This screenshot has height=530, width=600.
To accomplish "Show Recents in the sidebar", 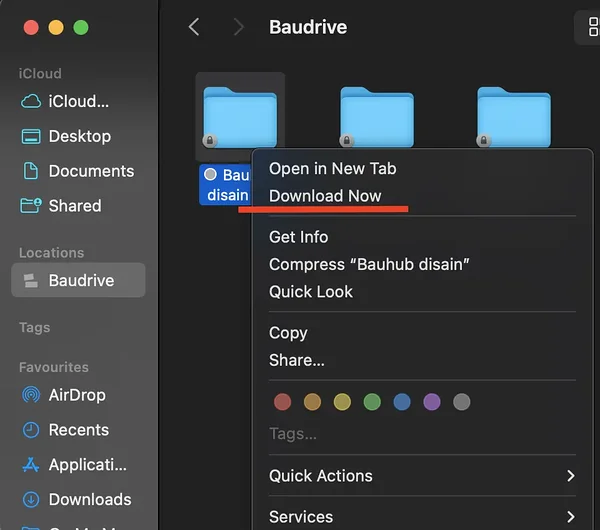I will [78, 430].
